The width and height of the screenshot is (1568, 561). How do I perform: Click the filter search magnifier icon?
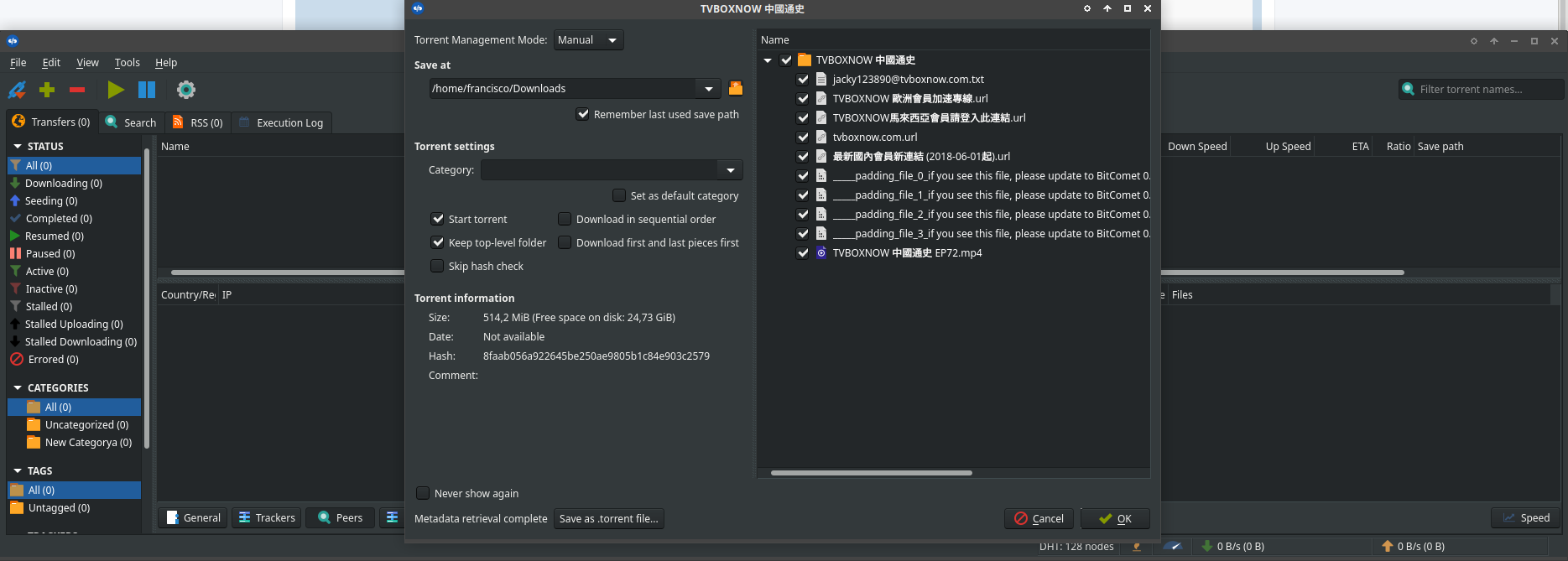[1409, 89]
